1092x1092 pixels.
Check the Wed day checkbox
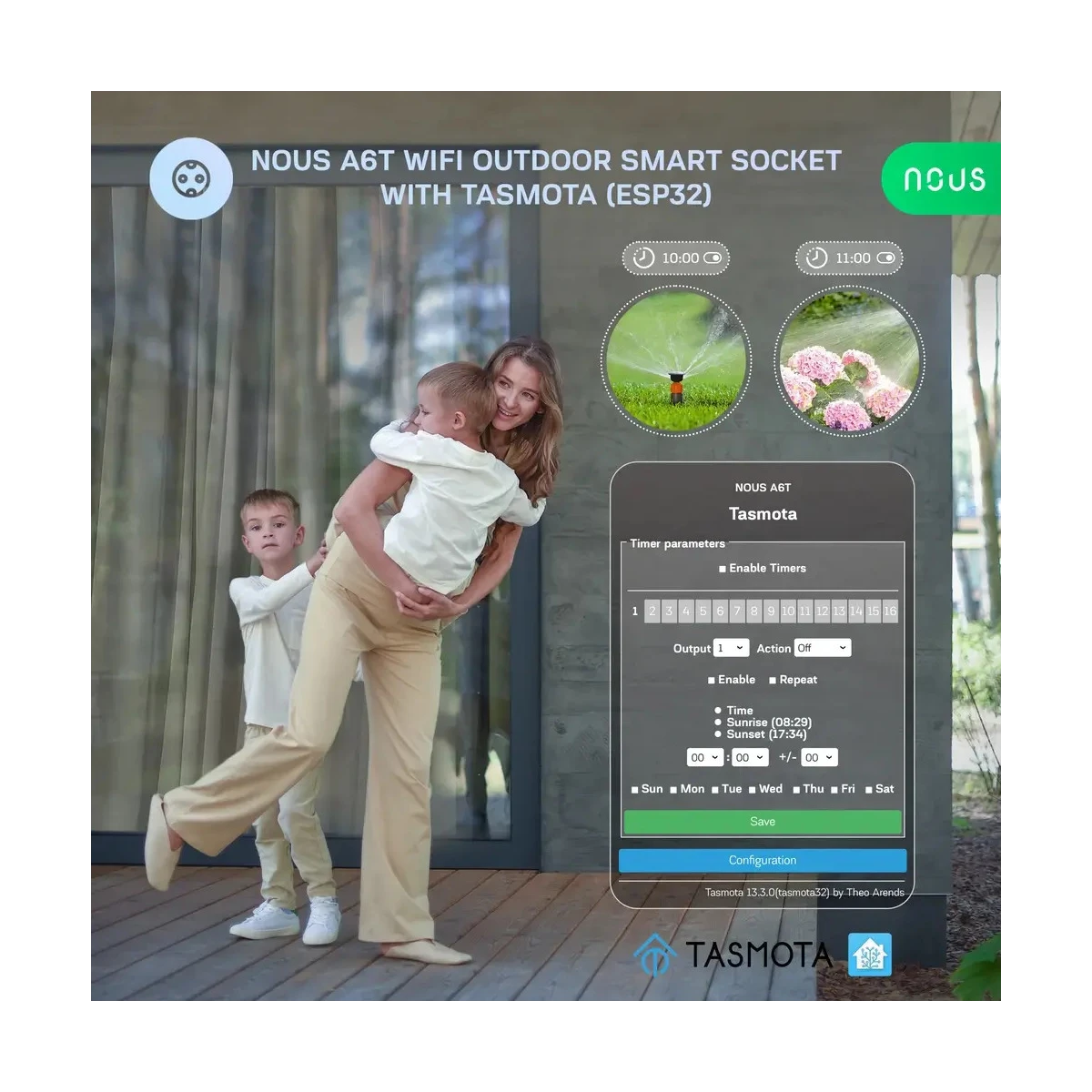(x=753, y=790)
